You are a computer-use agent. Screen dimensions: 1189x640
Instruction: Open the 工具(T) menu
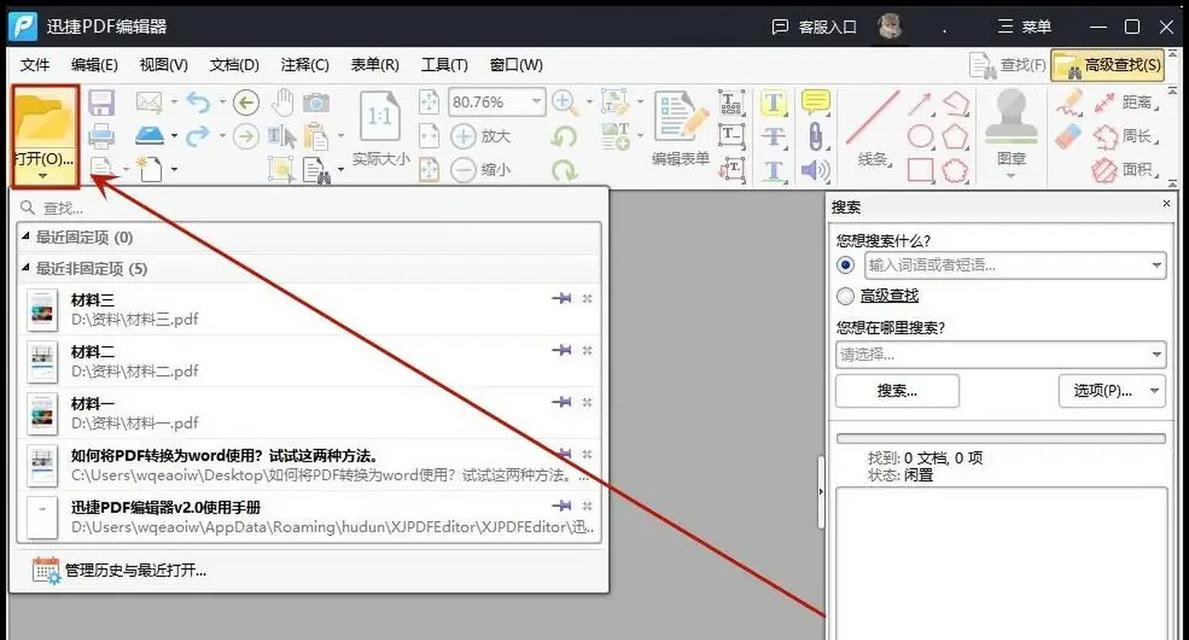point(444,65)
